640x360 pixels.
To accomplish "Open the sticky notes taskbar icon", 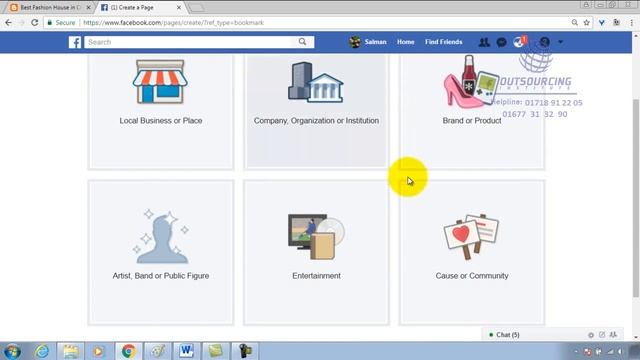I will [x=216, y=351].
